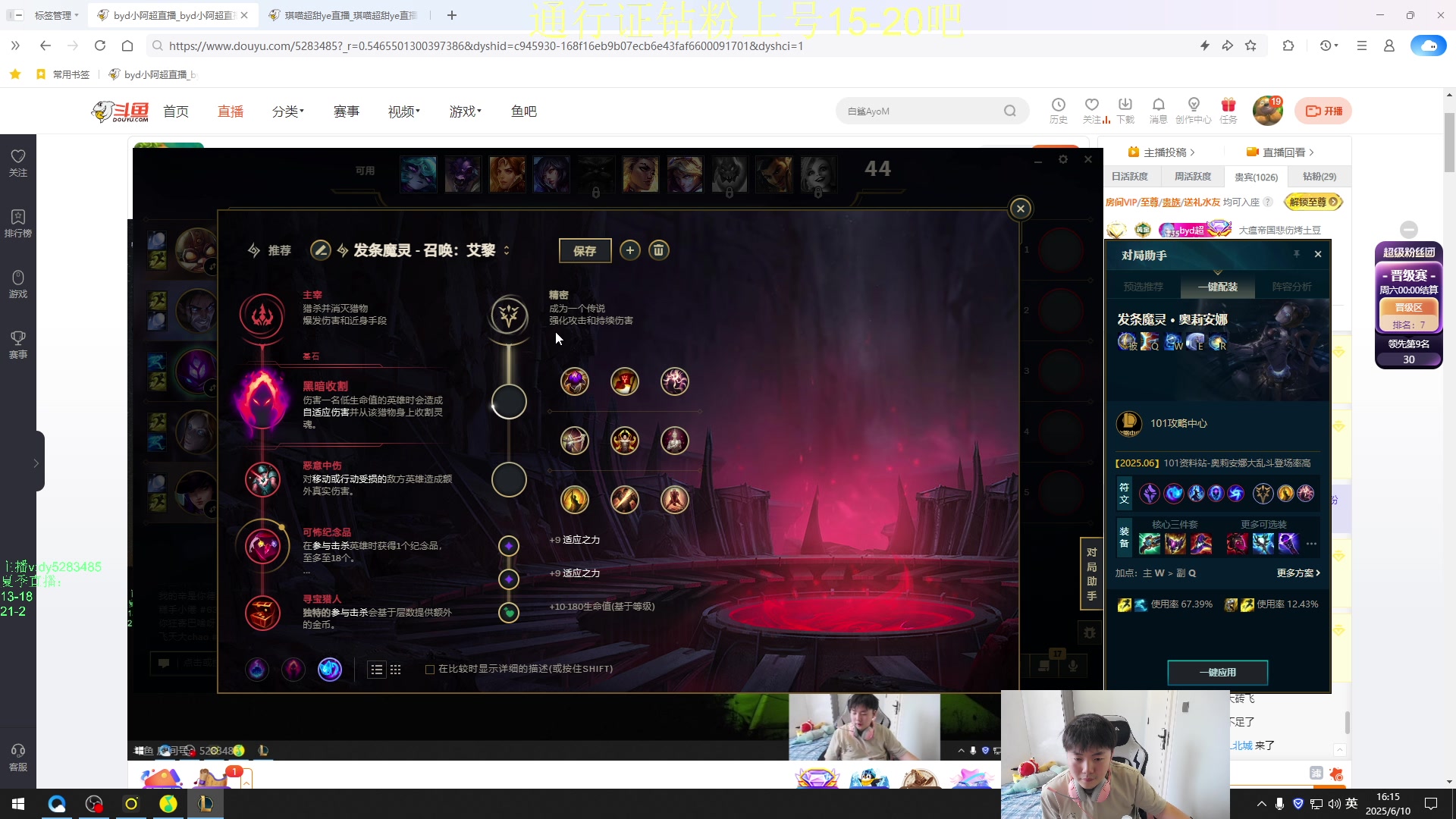Open the 预选推荐 tab in 对局助手
1456x819 pixels.
1143,287
